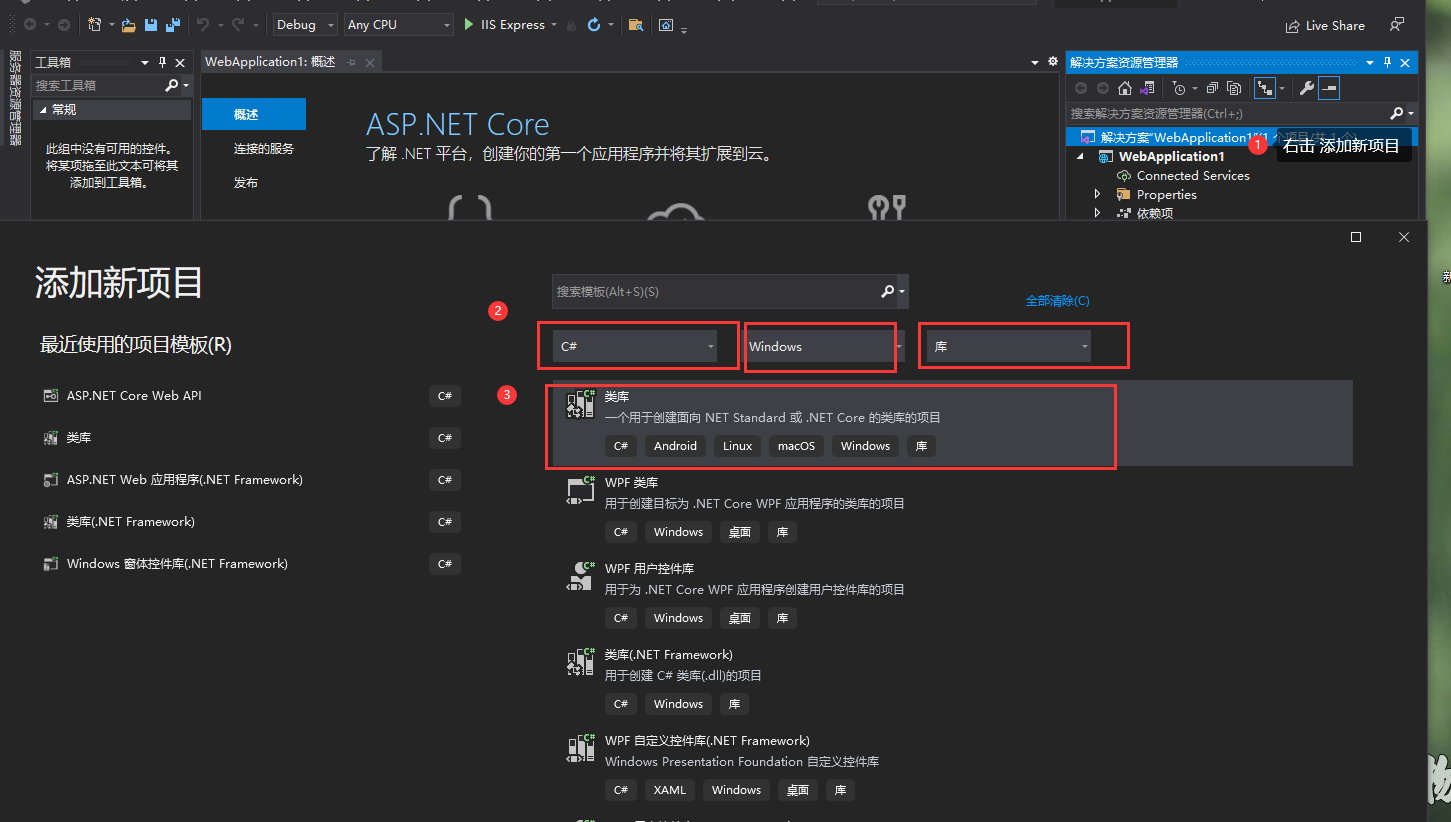Click the feedback icon next to Live Share
Image resolution: width=1451 pixels, height=822 pixels.
tap(1396, 25)
